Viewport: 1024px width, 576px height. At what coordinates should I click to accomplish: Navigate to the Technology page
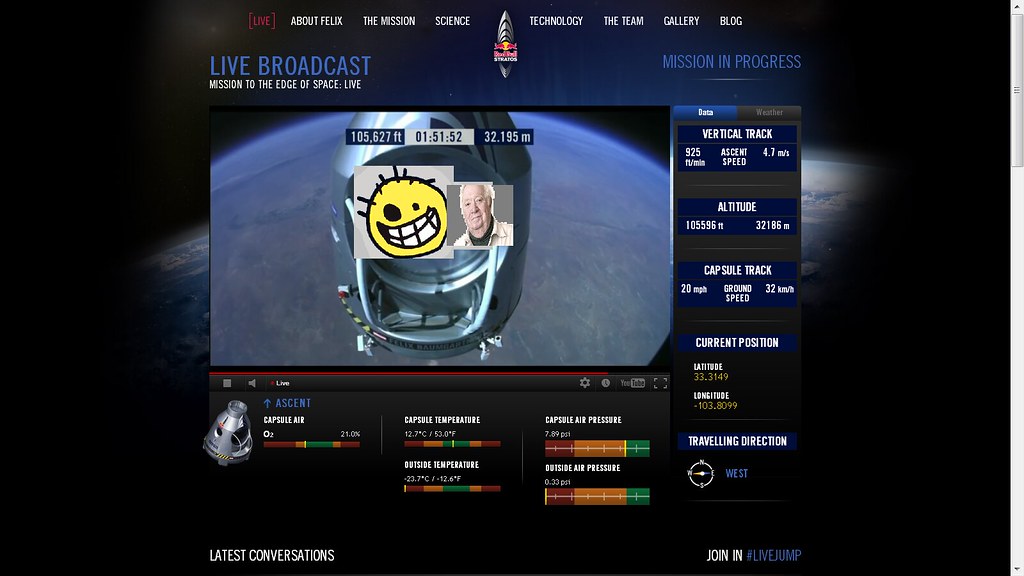[x=556, y=21]
